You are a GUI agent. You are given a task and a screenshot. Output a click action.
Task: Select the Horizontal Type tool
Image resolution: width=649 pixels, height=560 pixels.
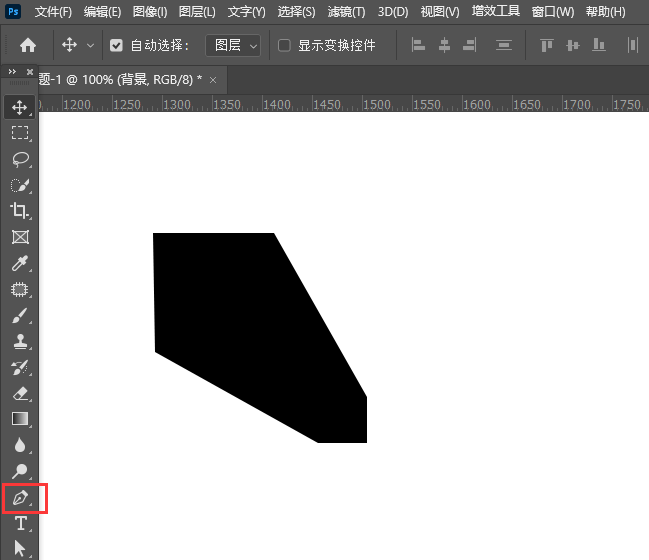coord(19,523)
